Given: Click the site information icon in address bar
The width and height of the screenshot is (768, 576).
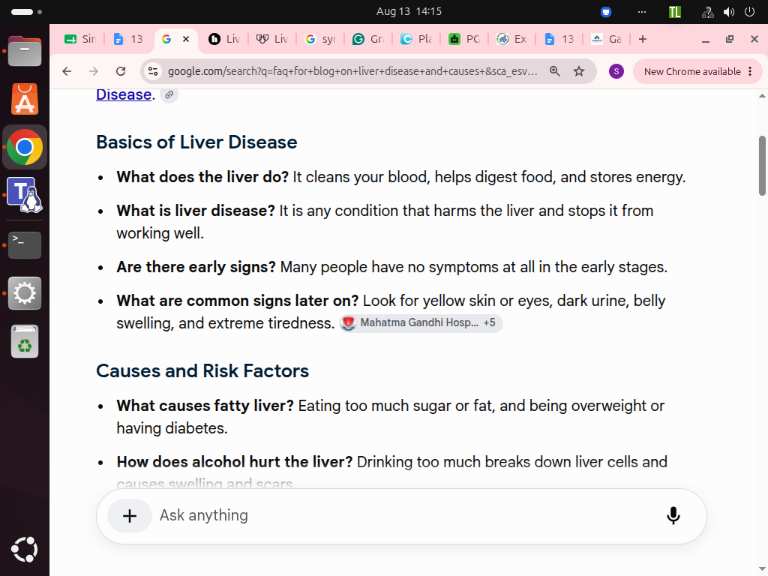Looking at the screenshot, I should (153, 72).
